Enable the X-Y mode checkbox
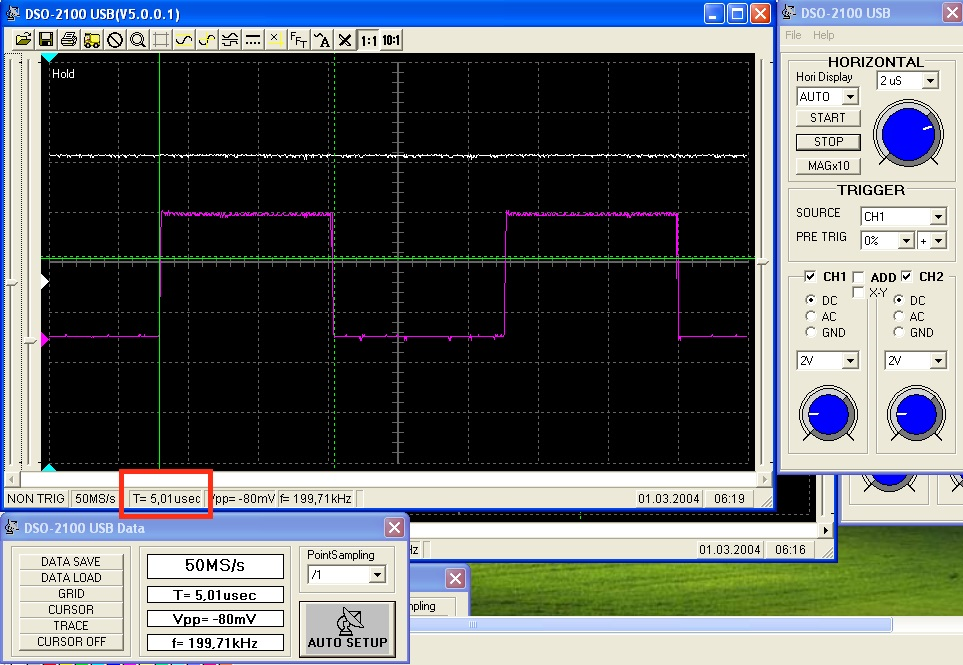Image resolution: width=963 pixels, height=665 pixels. pos(859,292)
